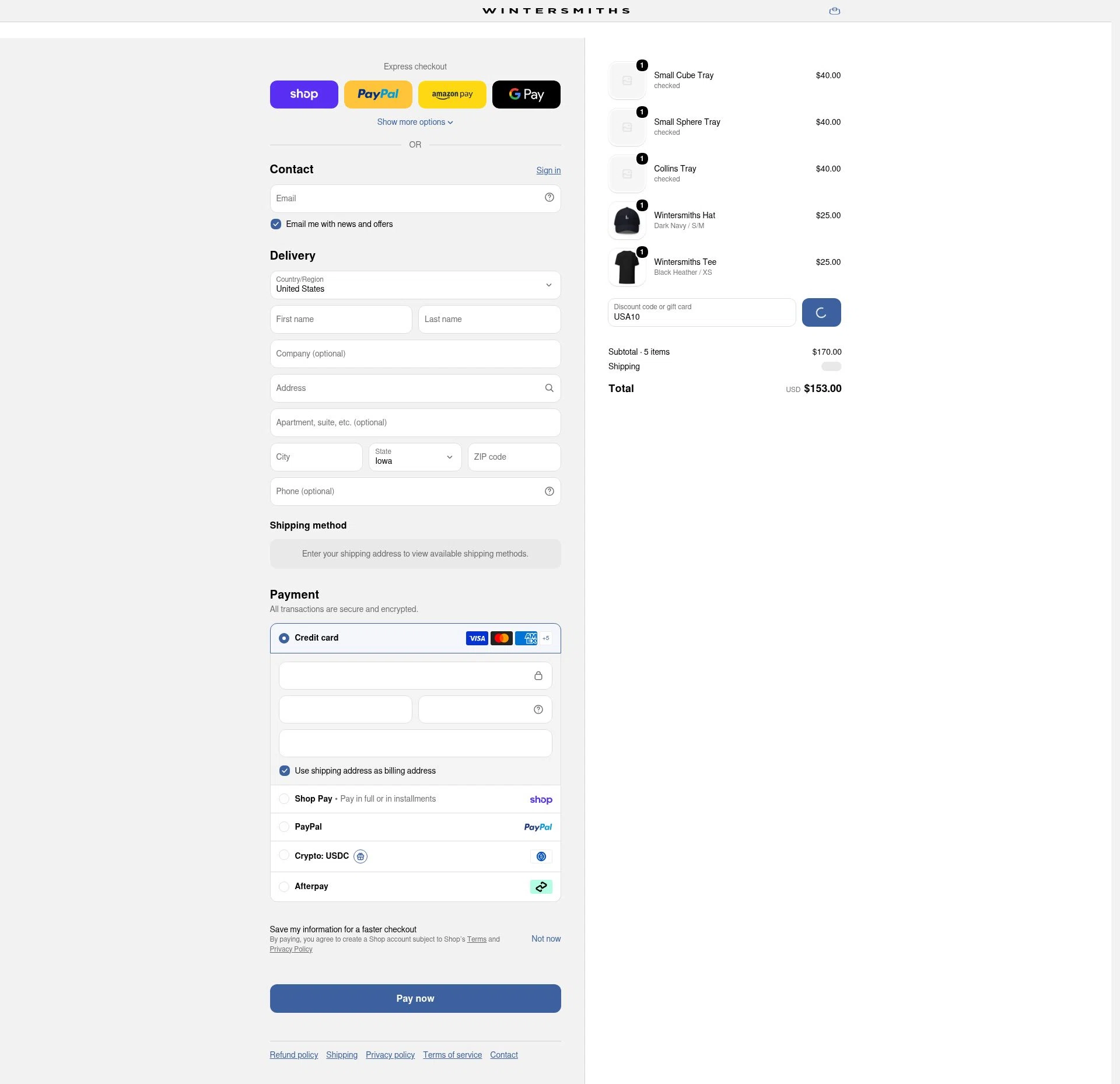Uncheck Email me with news and offers

pos(276,224)
